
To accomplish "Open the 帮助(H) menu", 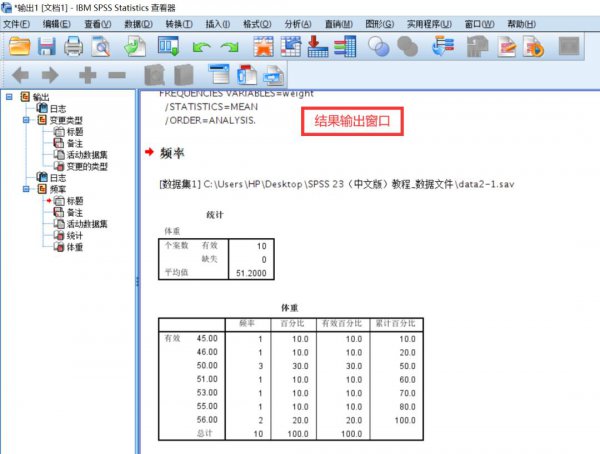I will (522, 24).
